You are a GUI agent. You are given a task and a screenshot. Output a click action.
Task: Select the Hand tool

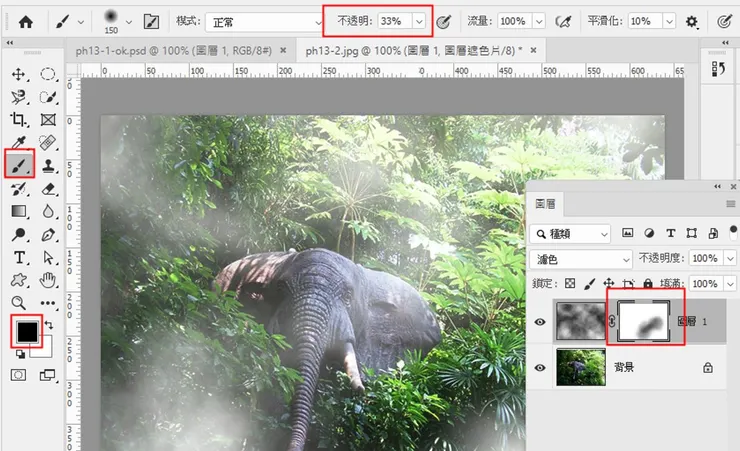tap(48, 280)
